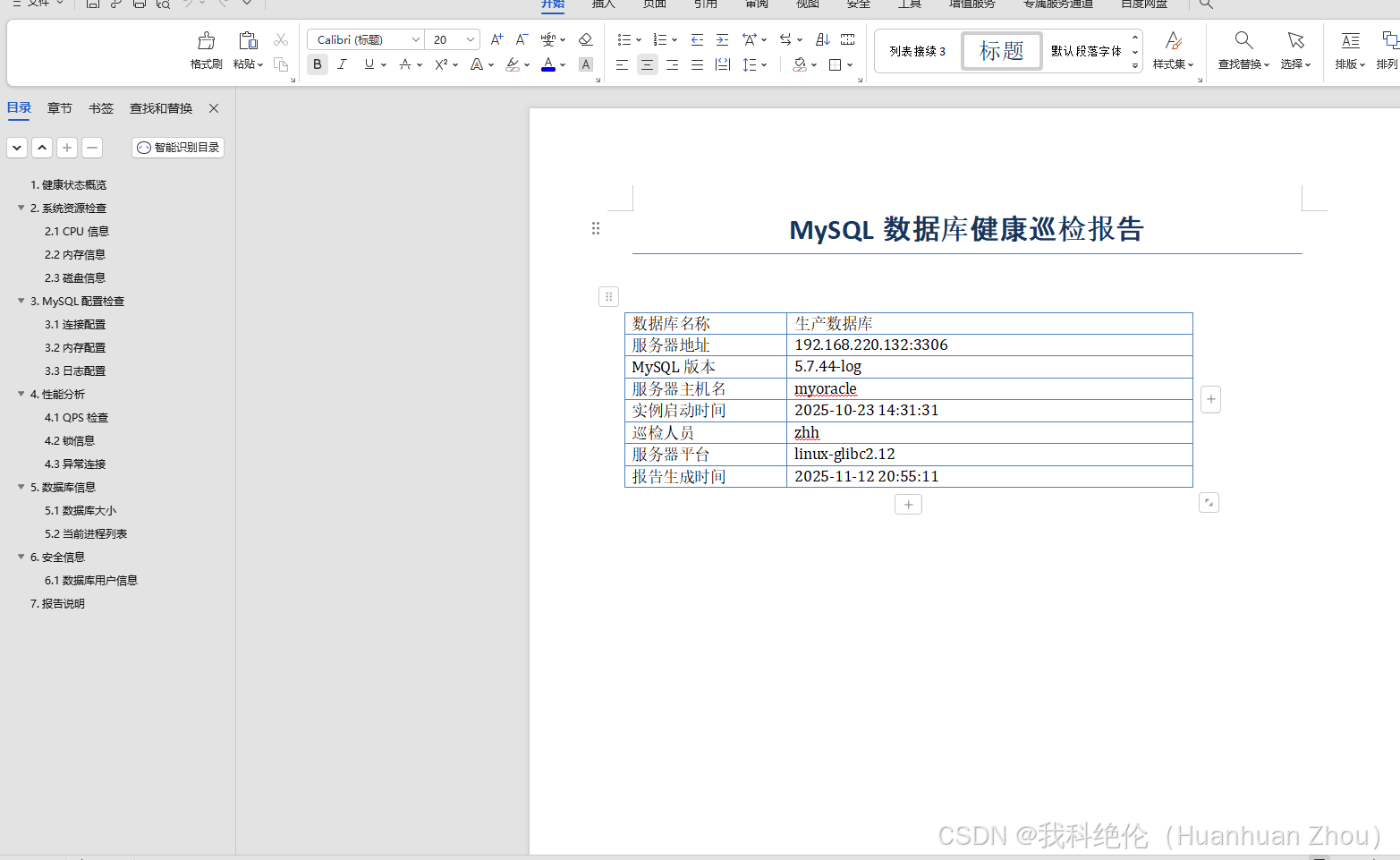1400x860 pixels.
Task: Toggle Strikethrough formatting
Action: [x=405, y=64]
